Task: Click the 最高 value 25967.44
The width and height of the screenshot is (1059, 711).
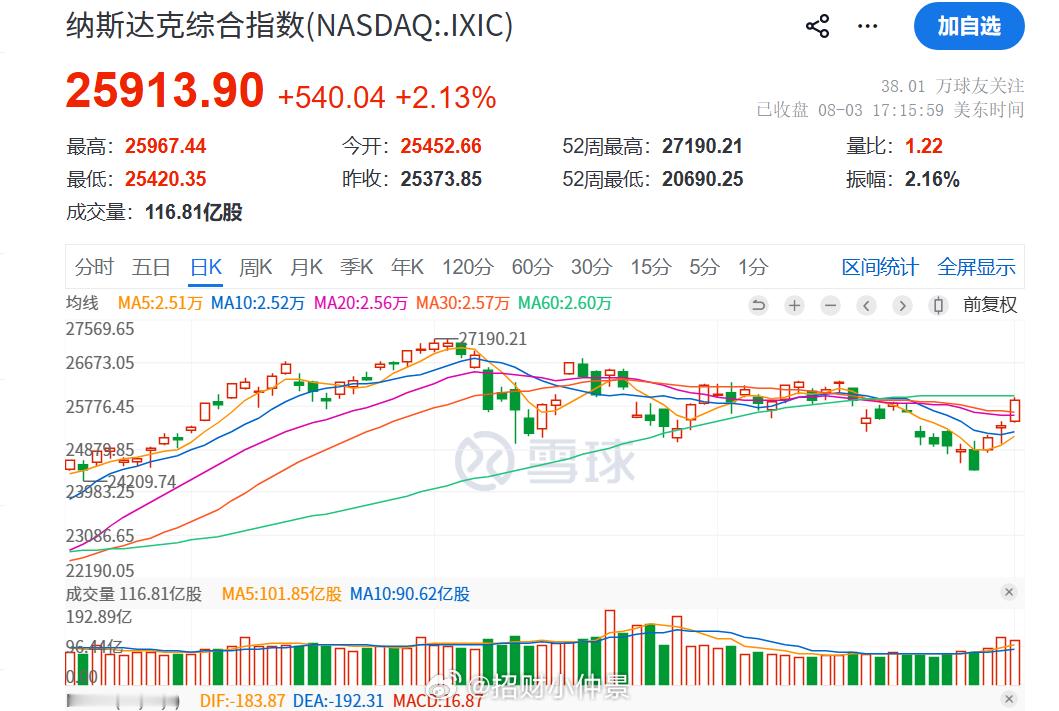Action: [165, 146]
